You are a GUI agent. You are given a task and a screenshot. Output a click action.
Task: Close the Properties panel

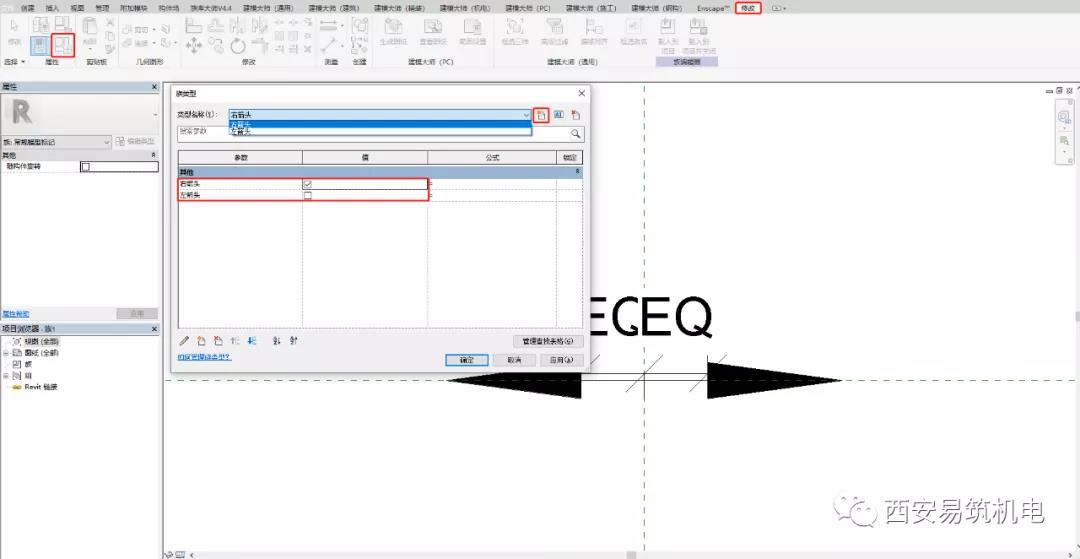tap(154, 87)
